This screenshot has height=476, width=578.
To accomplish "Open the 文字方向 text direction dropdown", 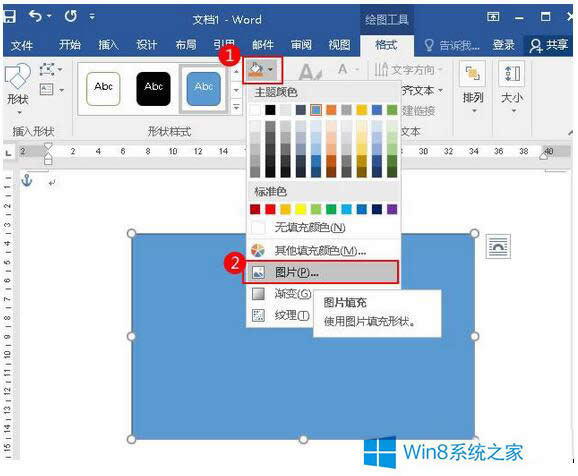I will click(408, 69).
